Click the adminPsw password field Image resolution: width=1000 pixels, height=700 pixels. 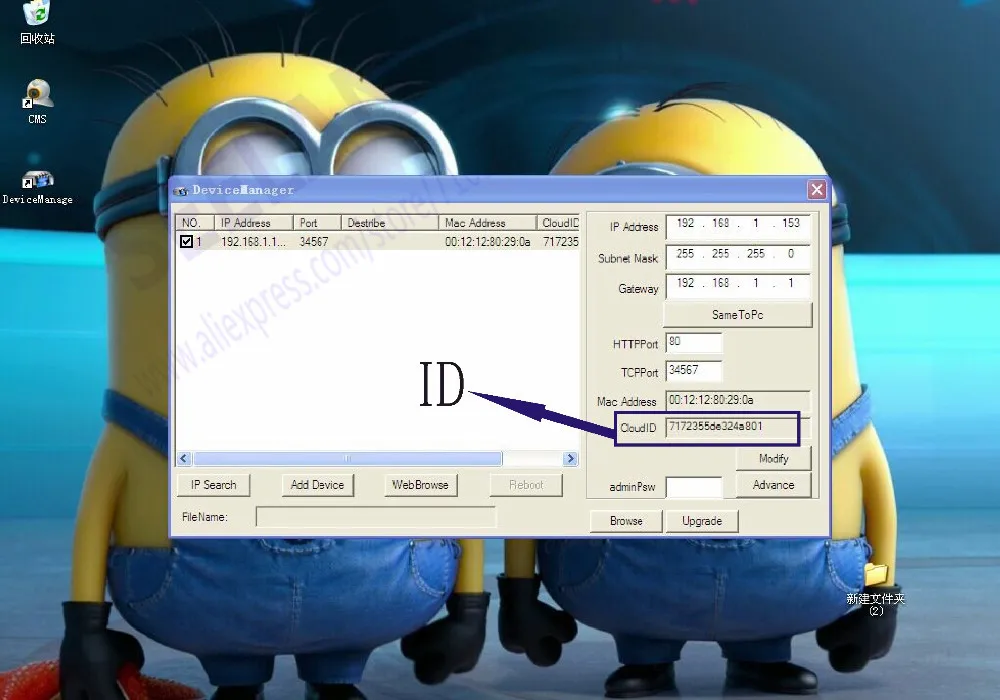694,488
